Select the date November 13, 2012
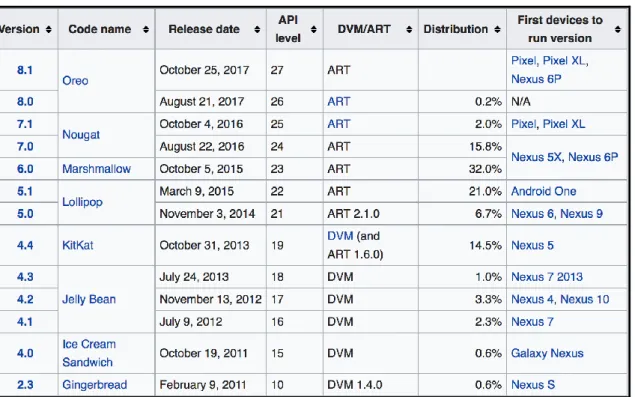The width and height of the screenshot is (635, 397). tap(211, 299)
